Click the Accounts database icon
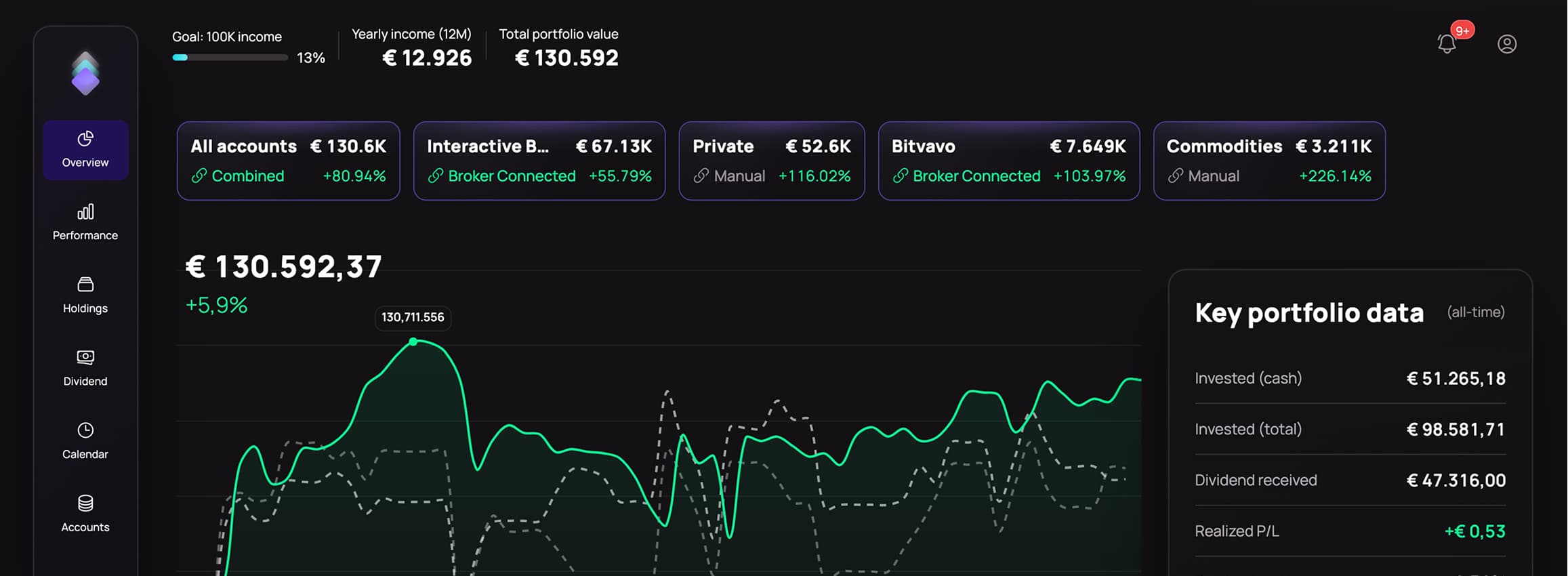This screenshot has width=1568, height=576. pos(85,503)
